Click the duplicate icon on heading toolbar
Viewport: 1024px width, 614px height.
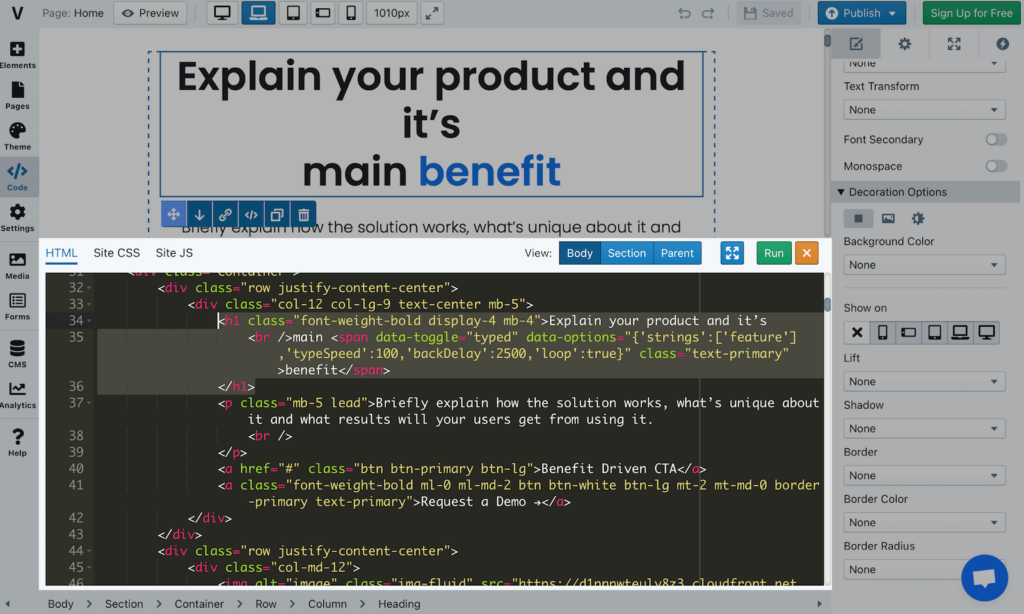[x=277, y=214]
